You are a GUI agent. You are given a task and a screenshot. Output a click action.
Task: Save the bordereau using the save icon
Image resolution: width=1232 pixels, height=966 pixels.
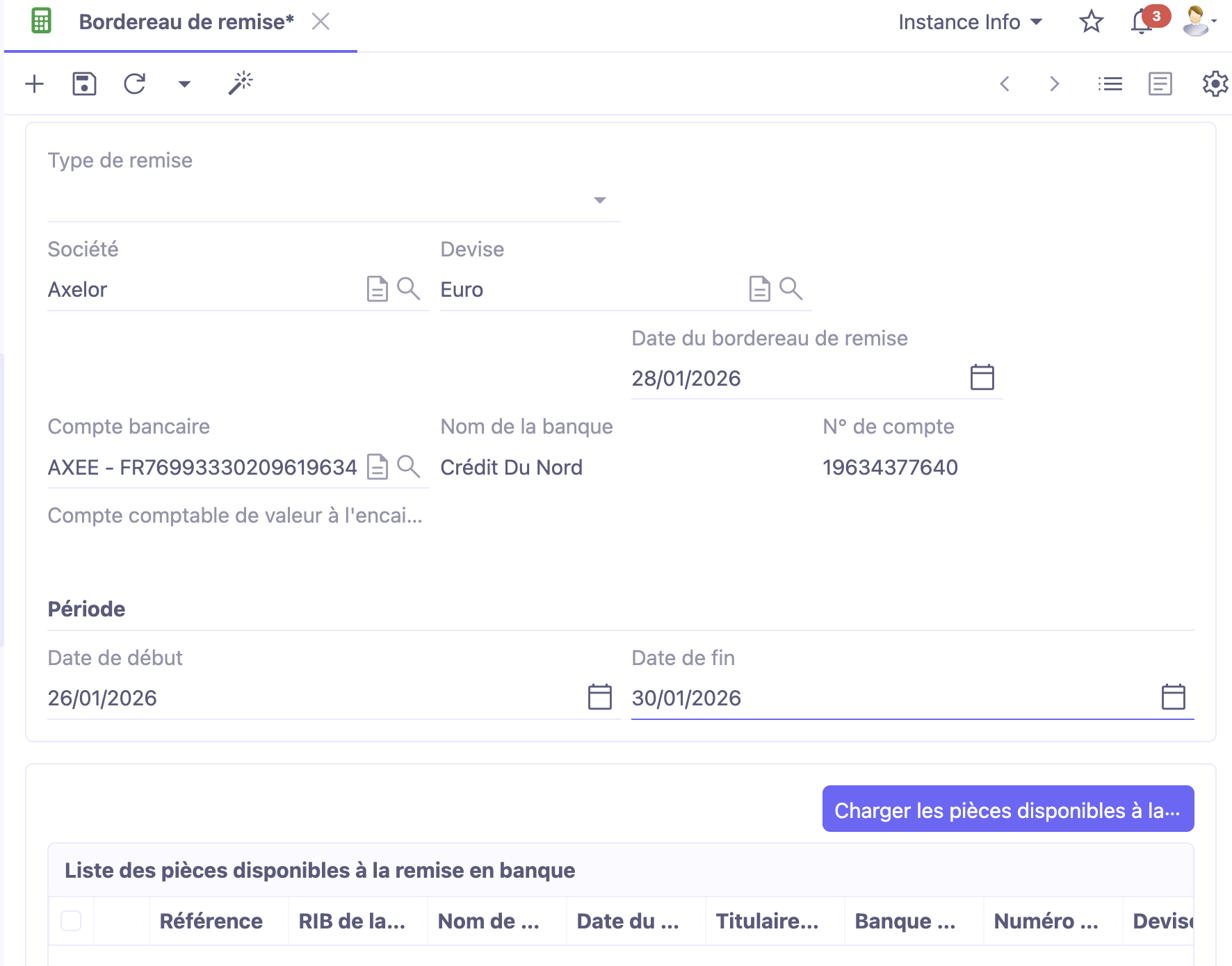coord(83,83)
